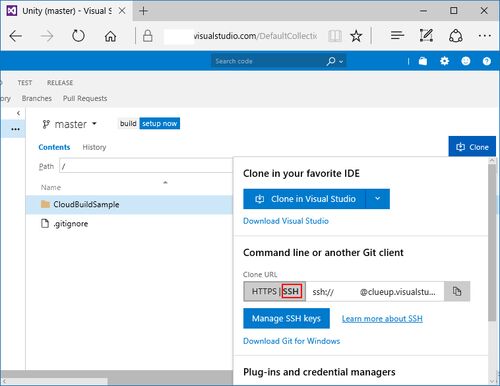The image size is (500, 386).
Task: Open Learn more about SSH link
Action: 382,319
